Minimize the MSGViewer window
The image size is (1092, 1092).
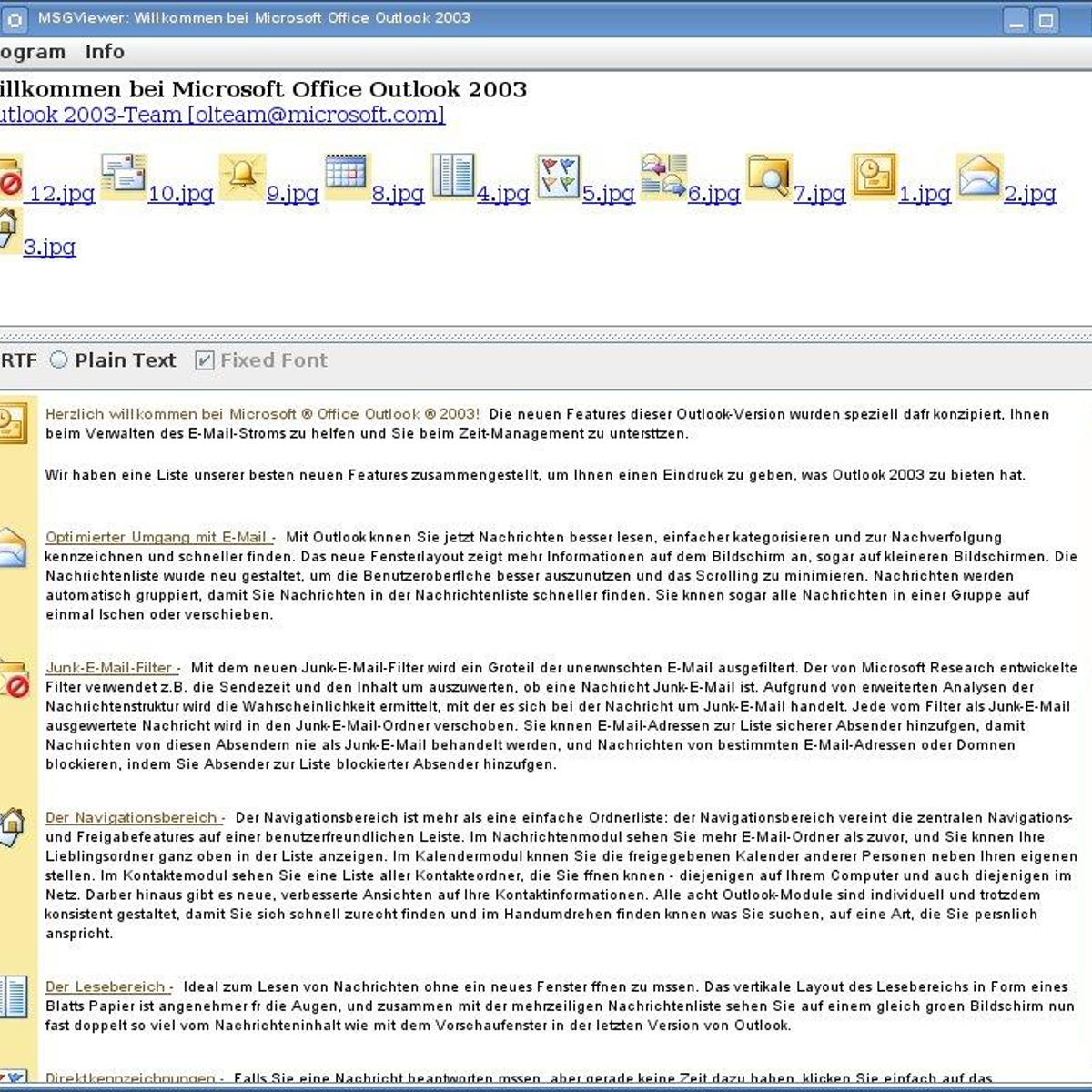1017,20
